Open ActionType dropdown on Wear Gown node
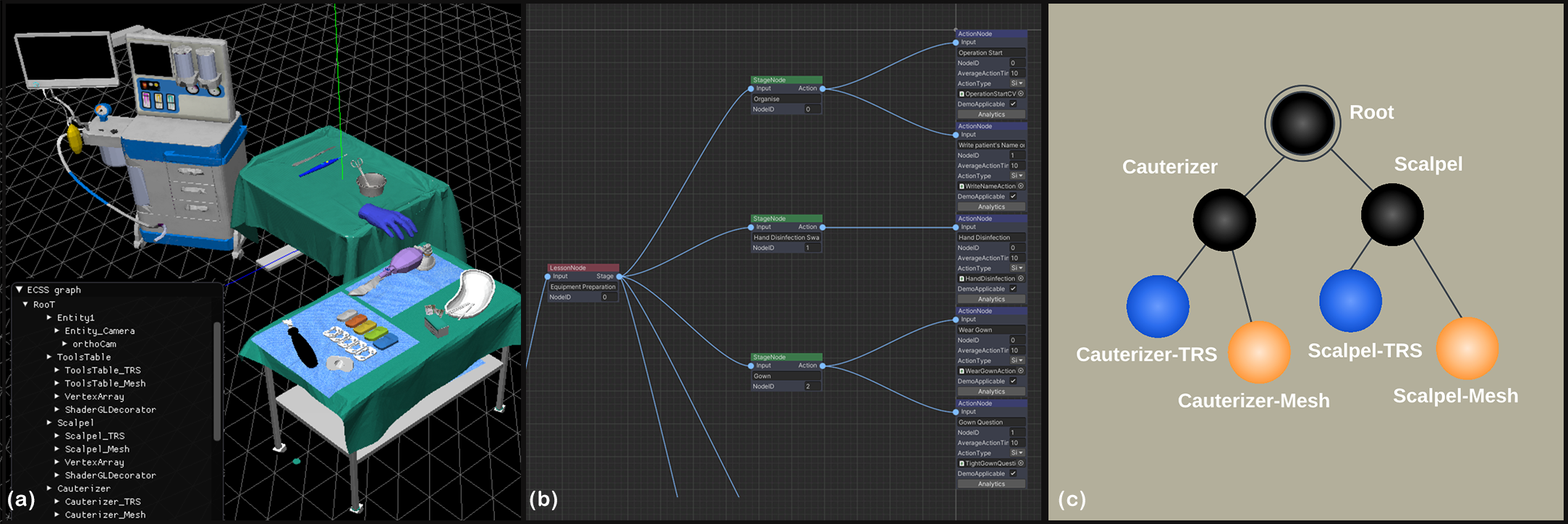The height and width of the screenshot is (524, 1568). click(x=1017, y=360)
